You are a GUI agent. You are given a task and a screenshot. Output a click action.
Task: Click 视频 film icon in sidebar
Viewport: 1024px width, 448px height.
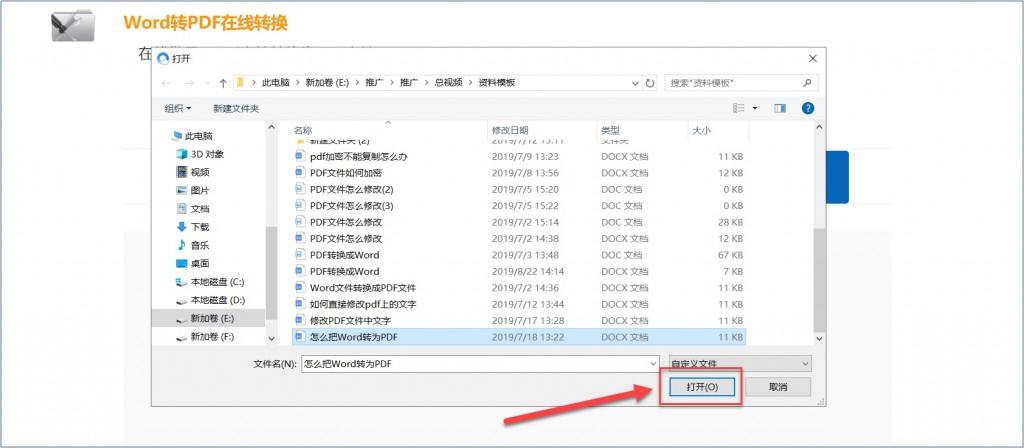182,172
